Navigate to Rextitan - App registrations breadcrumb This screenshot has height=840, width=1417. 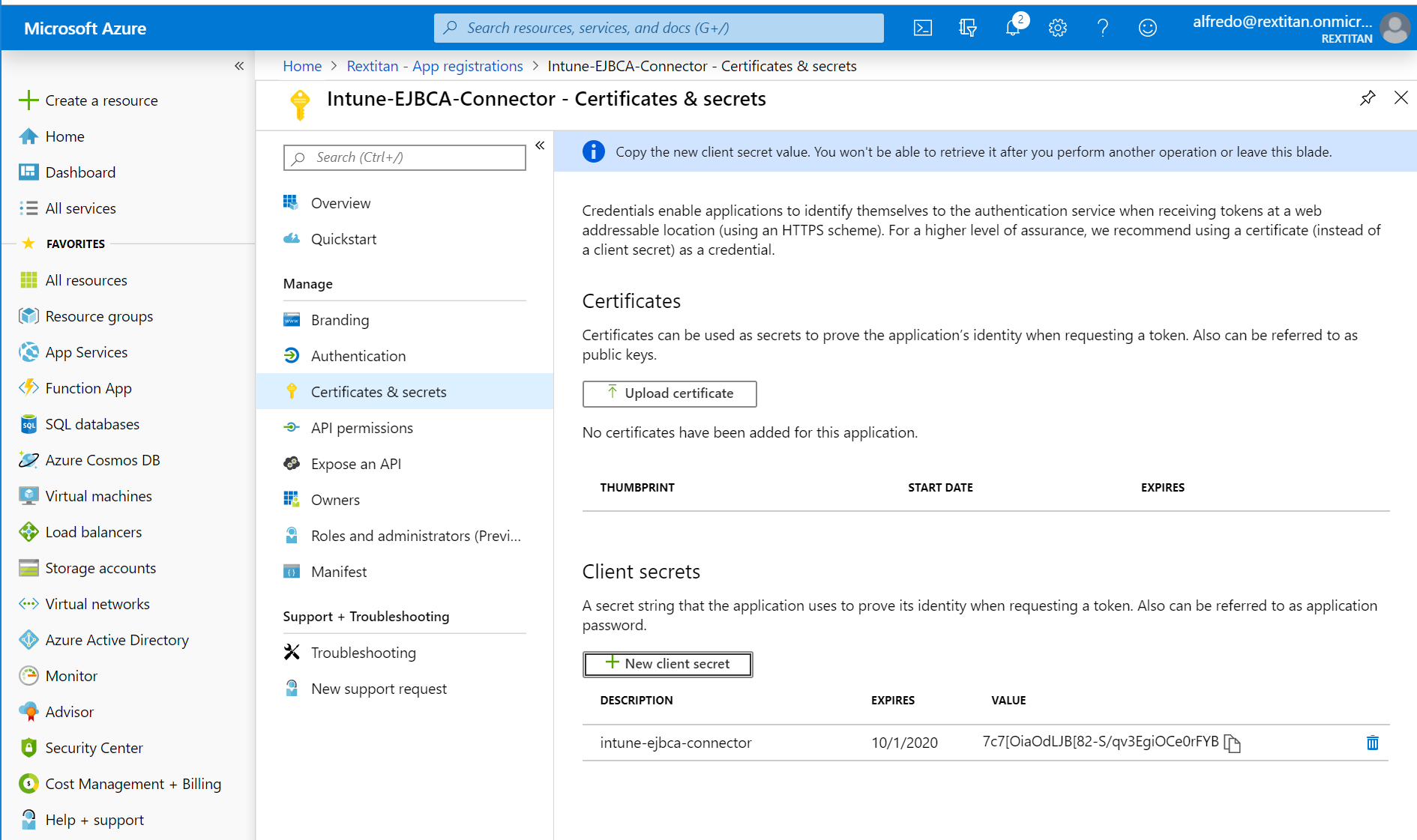[434, 66]
